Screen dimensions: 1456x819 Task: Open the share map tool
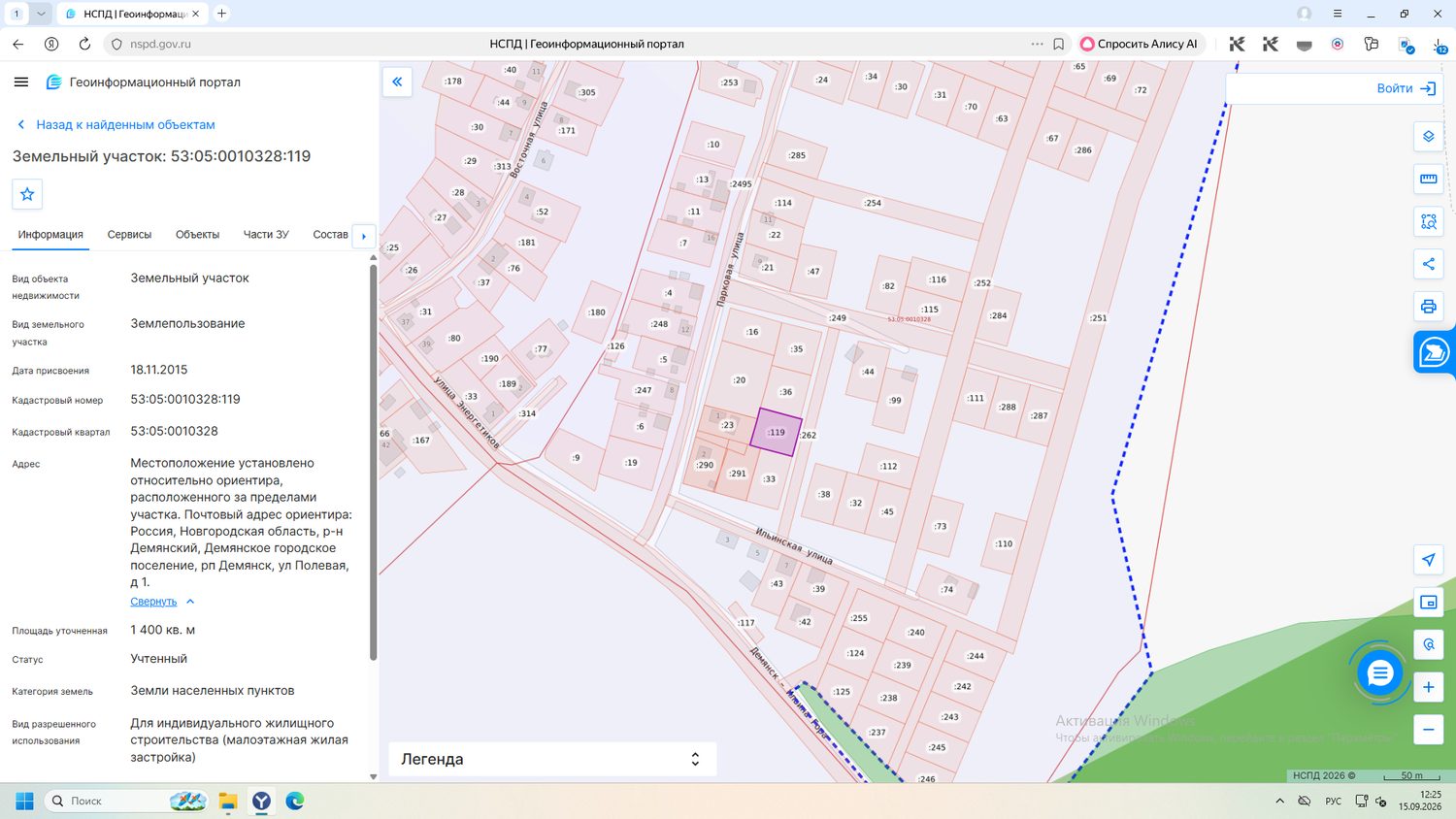[1428, 264]
